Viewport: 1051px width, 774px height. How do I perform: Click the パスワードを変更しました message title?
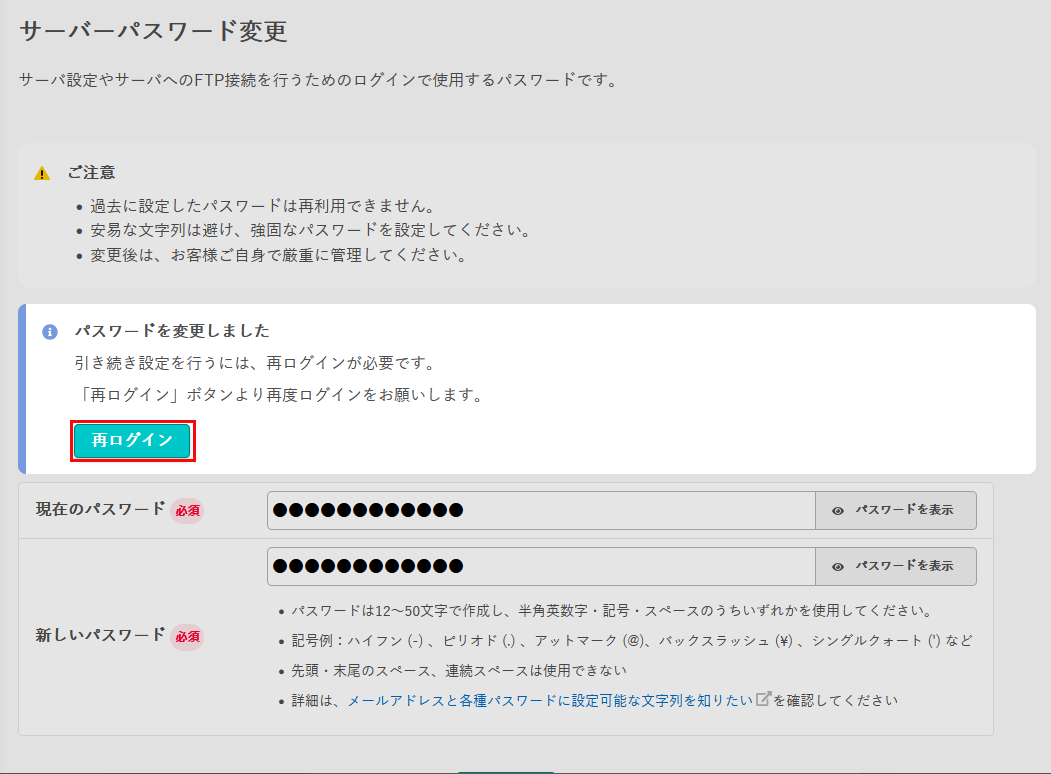(x=172, y=331)
